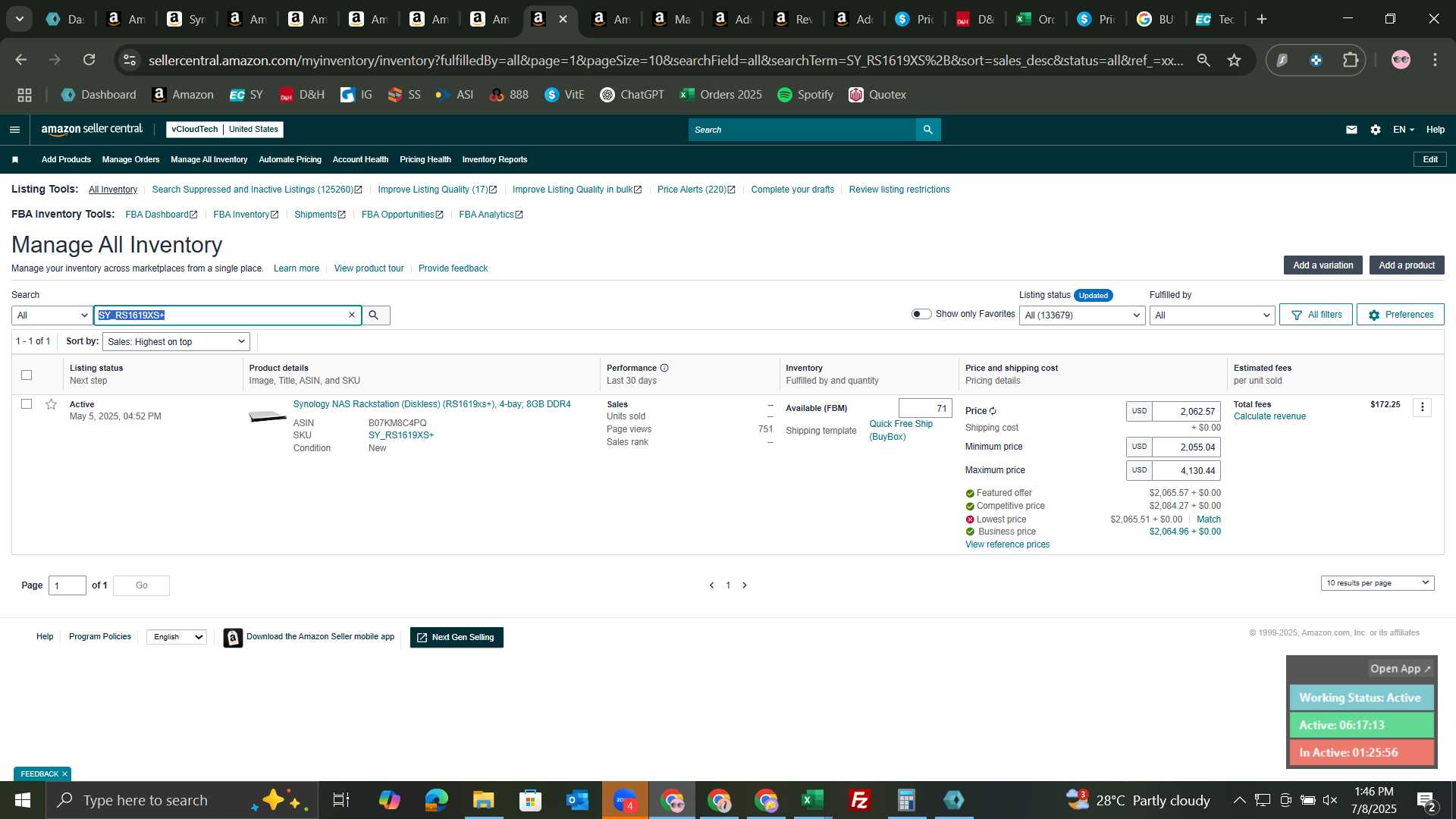1456x819 pixels.
Task: Select the Synology listing checkbox
Action: click(27, 404)
